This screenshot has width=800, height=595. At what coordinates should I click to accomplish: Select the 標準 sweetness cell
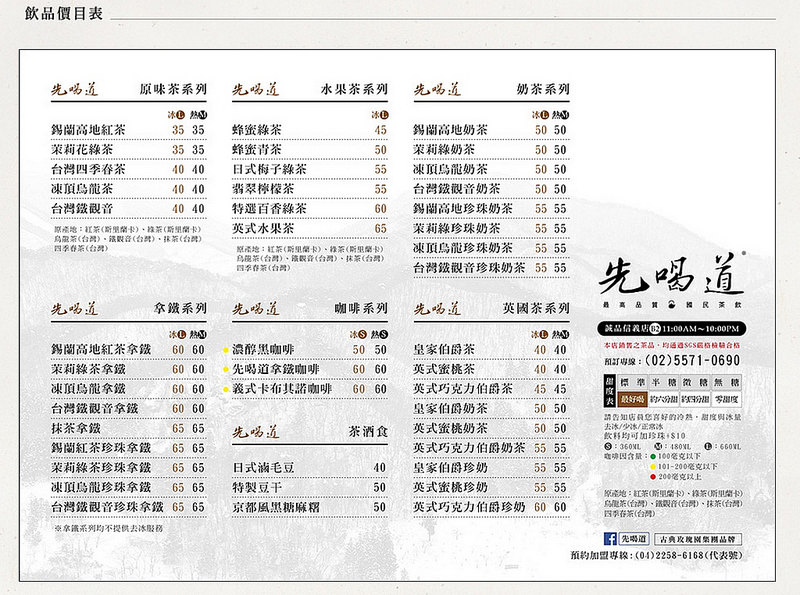[x=633, y=382]
